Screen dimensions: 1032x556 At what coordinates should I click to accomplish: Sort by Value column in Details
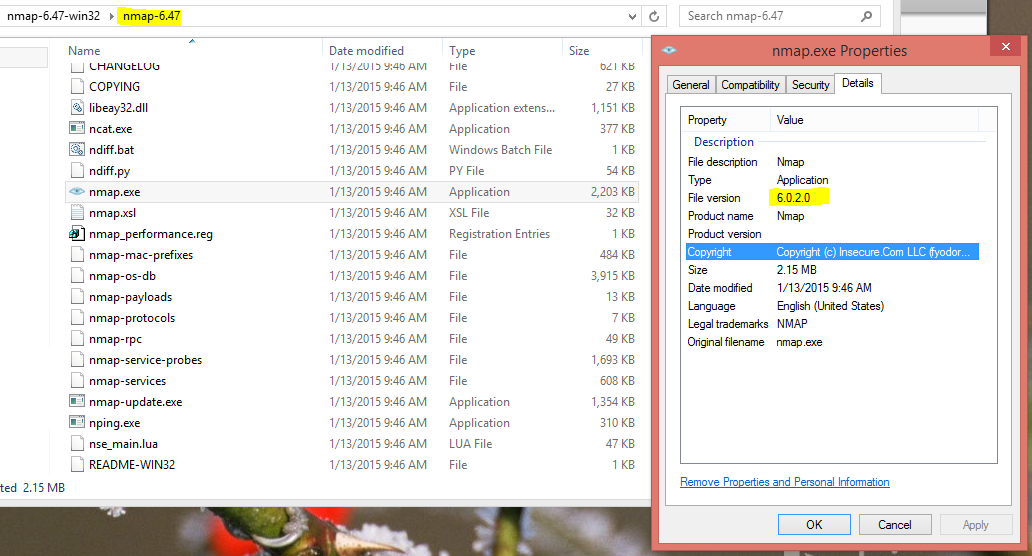[790, 120]
